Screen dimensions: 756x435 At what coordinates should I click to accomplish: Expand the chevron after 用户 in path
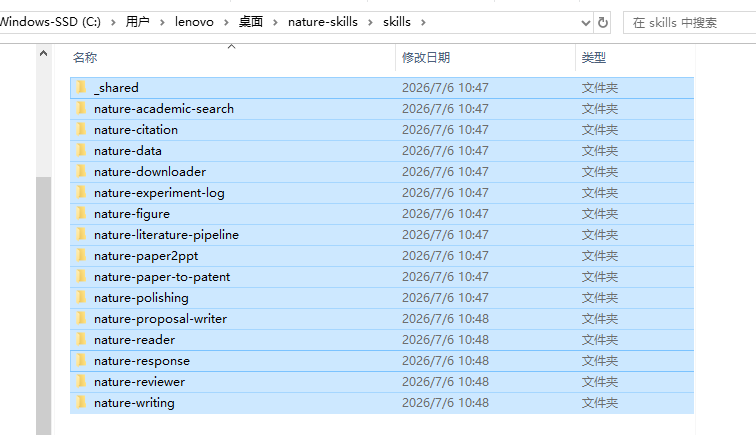[x=162, y=22]
